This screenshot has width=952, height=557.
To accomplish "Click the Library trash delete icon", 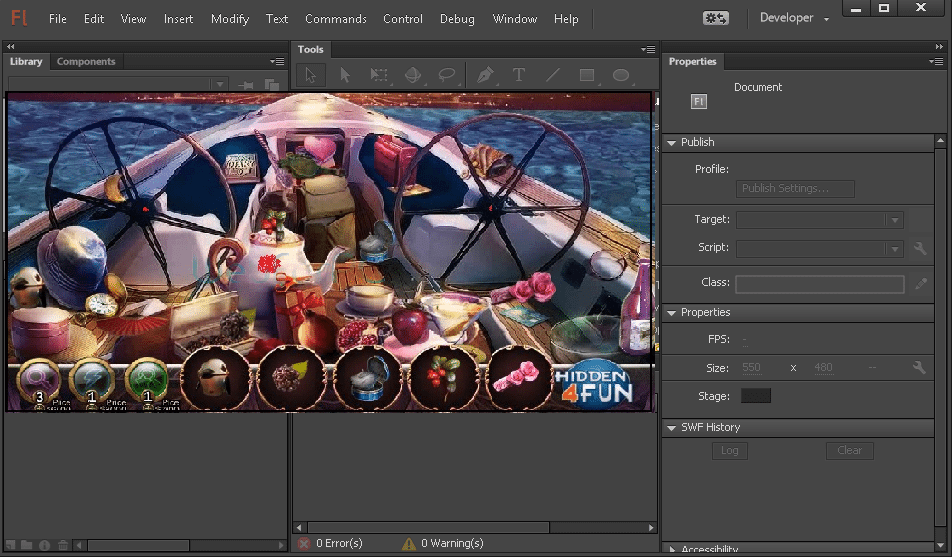I will [63, 545].
